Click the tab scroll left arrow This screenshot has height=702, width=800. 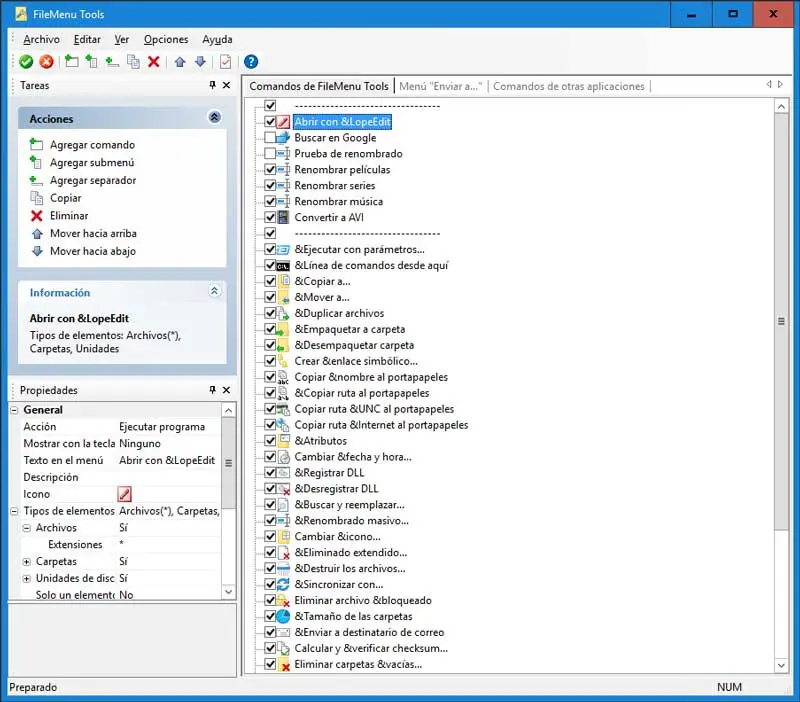coord(769,85)
